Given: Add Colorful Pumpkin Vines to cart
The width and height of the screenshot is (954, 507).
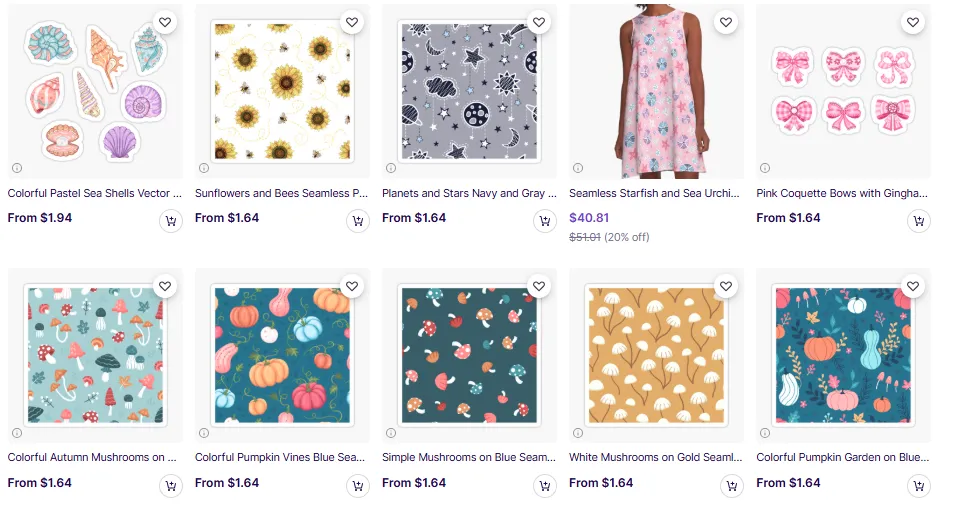Looking at the screenshot, I should (358, 486).
